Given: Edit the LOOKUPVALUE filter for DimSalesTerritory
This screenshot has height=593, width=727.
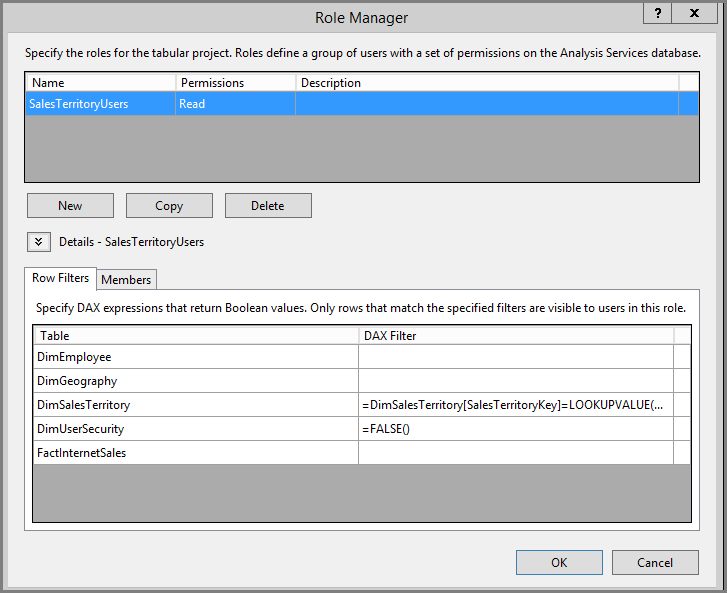Looking at the screenshot, I should coord(516,405).
